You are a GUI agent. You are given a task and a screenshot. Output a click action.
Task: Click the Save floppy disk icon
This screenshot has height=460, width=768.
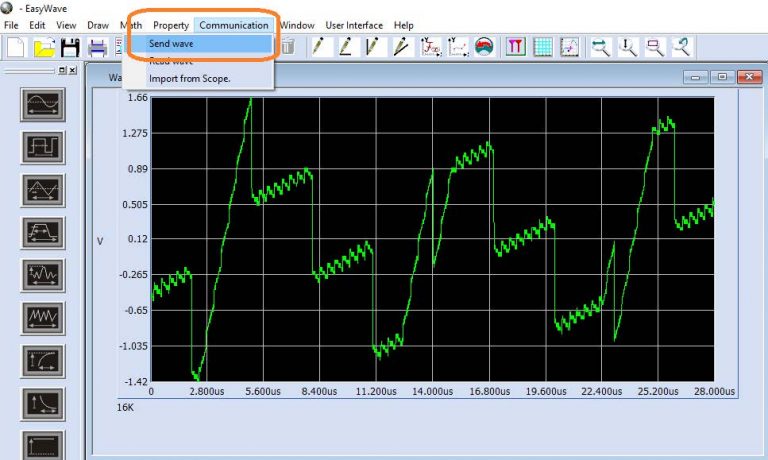(x=70, y=47)
